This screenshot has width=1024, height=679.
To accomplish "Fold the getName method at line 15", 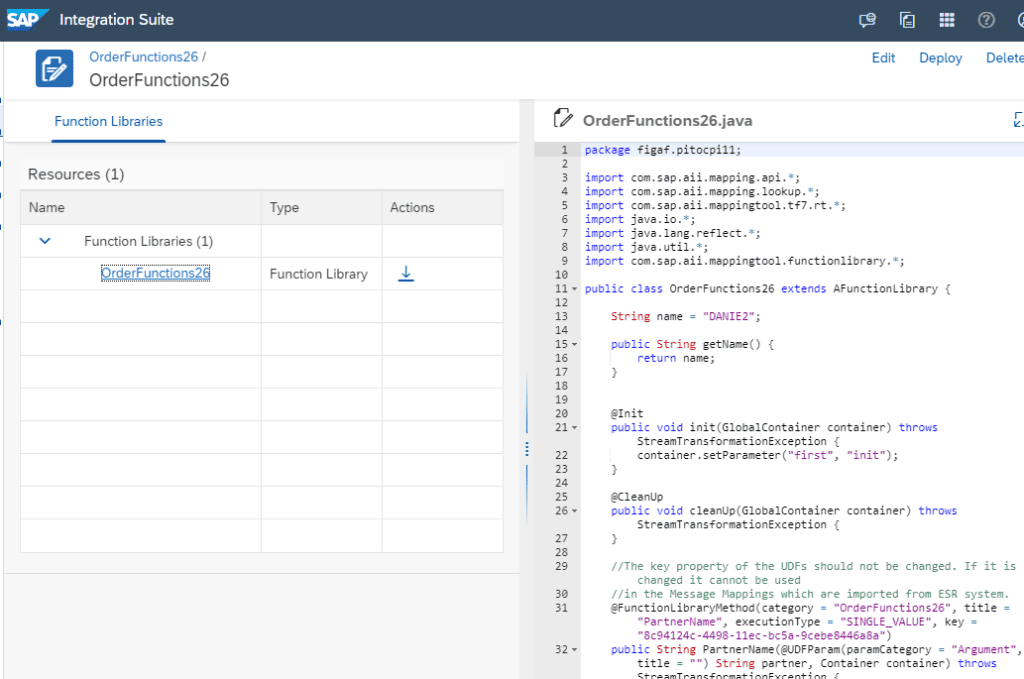I will [575, 344].
